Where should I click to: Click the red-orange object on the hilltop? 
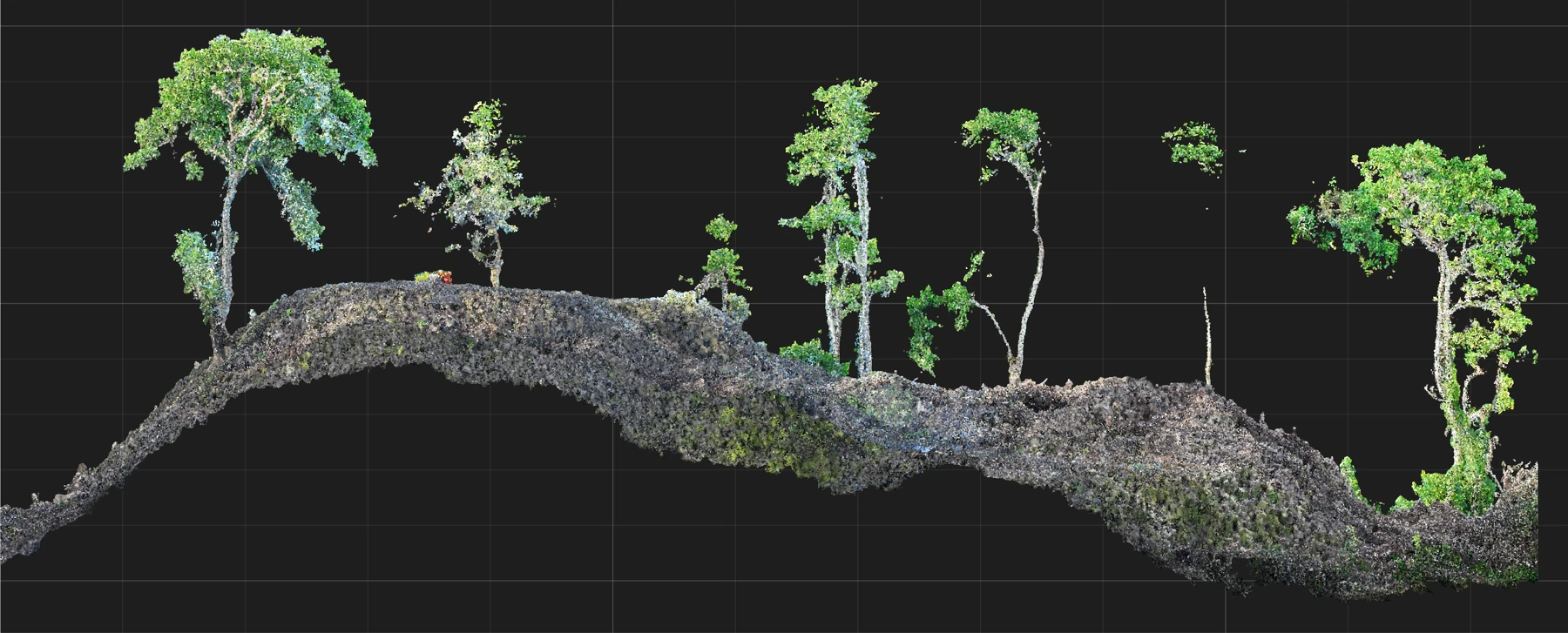point(443,277)
